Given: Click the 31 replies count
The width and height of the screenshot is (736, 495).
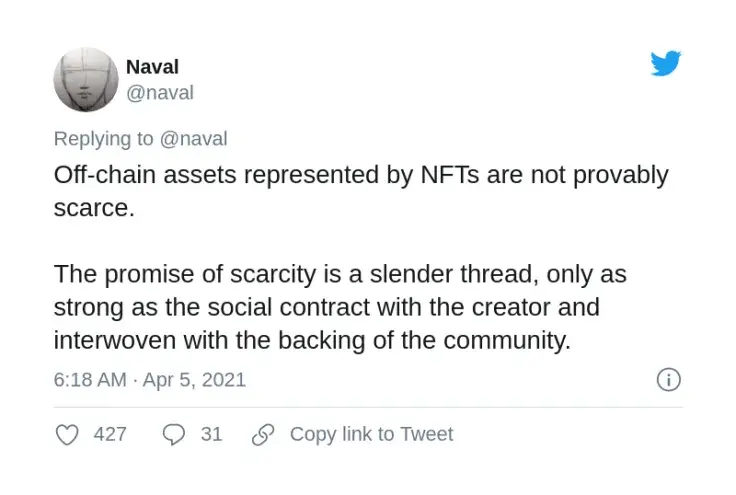Looking at the screenshot, I should [x=211, y=434].
